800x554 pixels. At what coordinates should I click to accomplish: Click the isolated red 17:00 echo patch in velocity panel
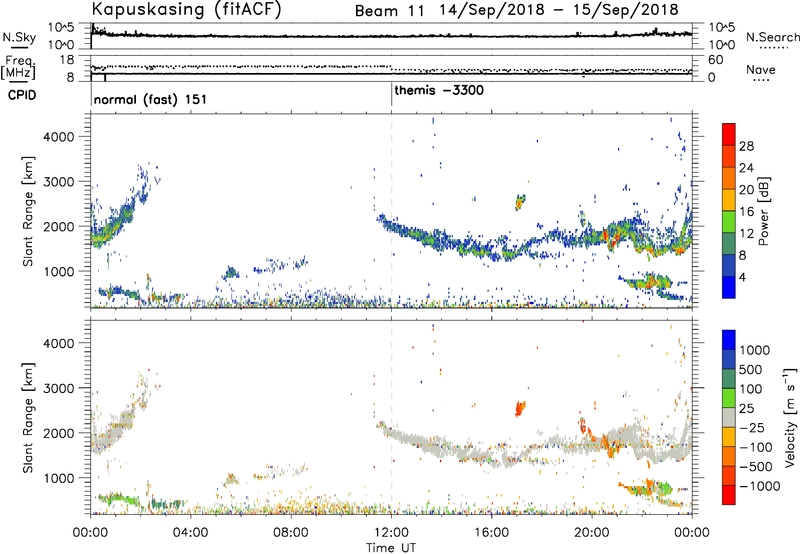click(520, 409)
